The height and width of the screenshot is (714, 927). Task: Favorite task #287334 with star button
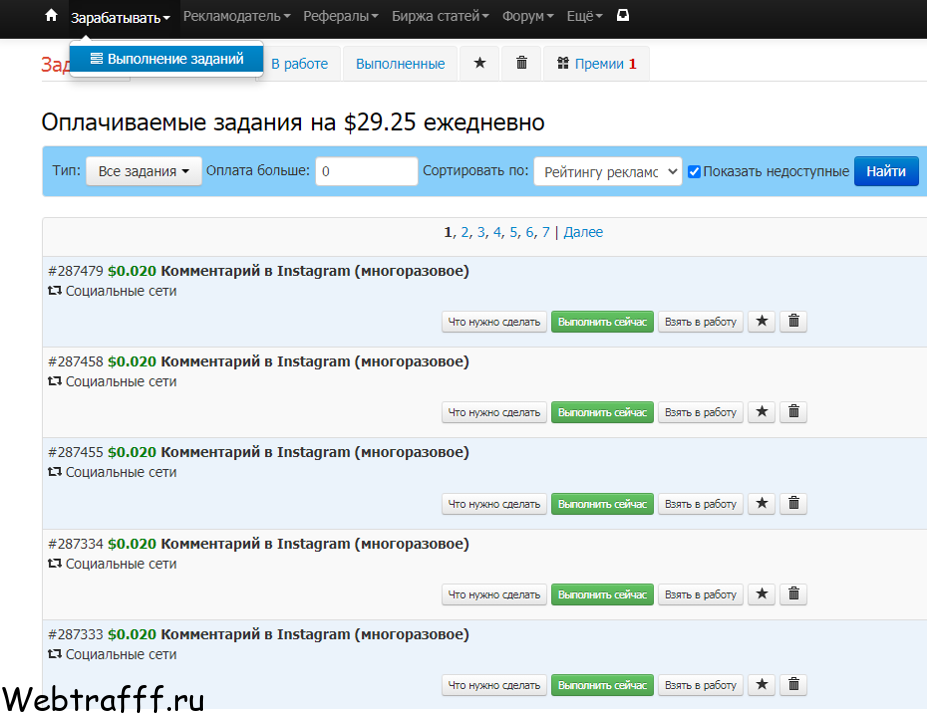[x=761, y=594]
